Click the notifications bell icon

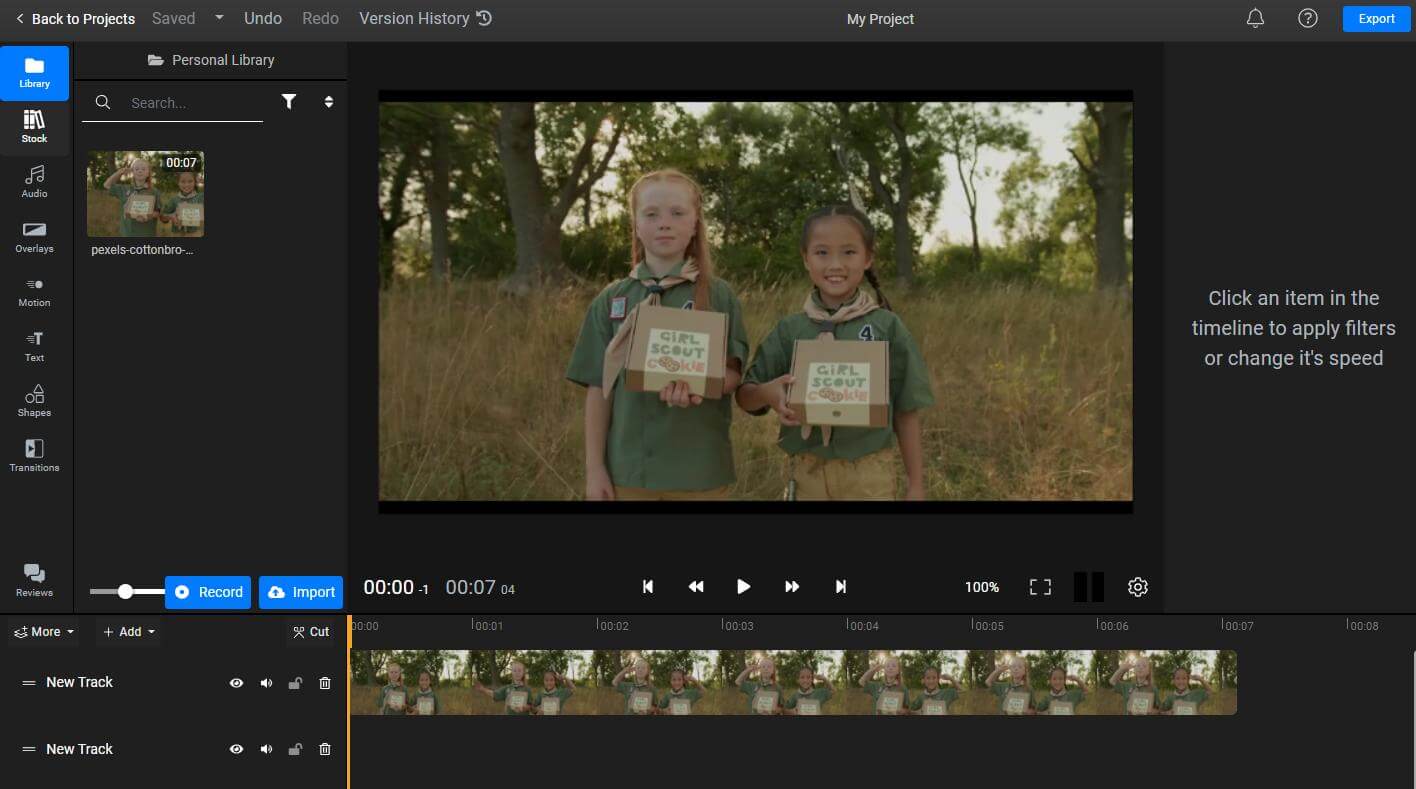click(1255, 18)
